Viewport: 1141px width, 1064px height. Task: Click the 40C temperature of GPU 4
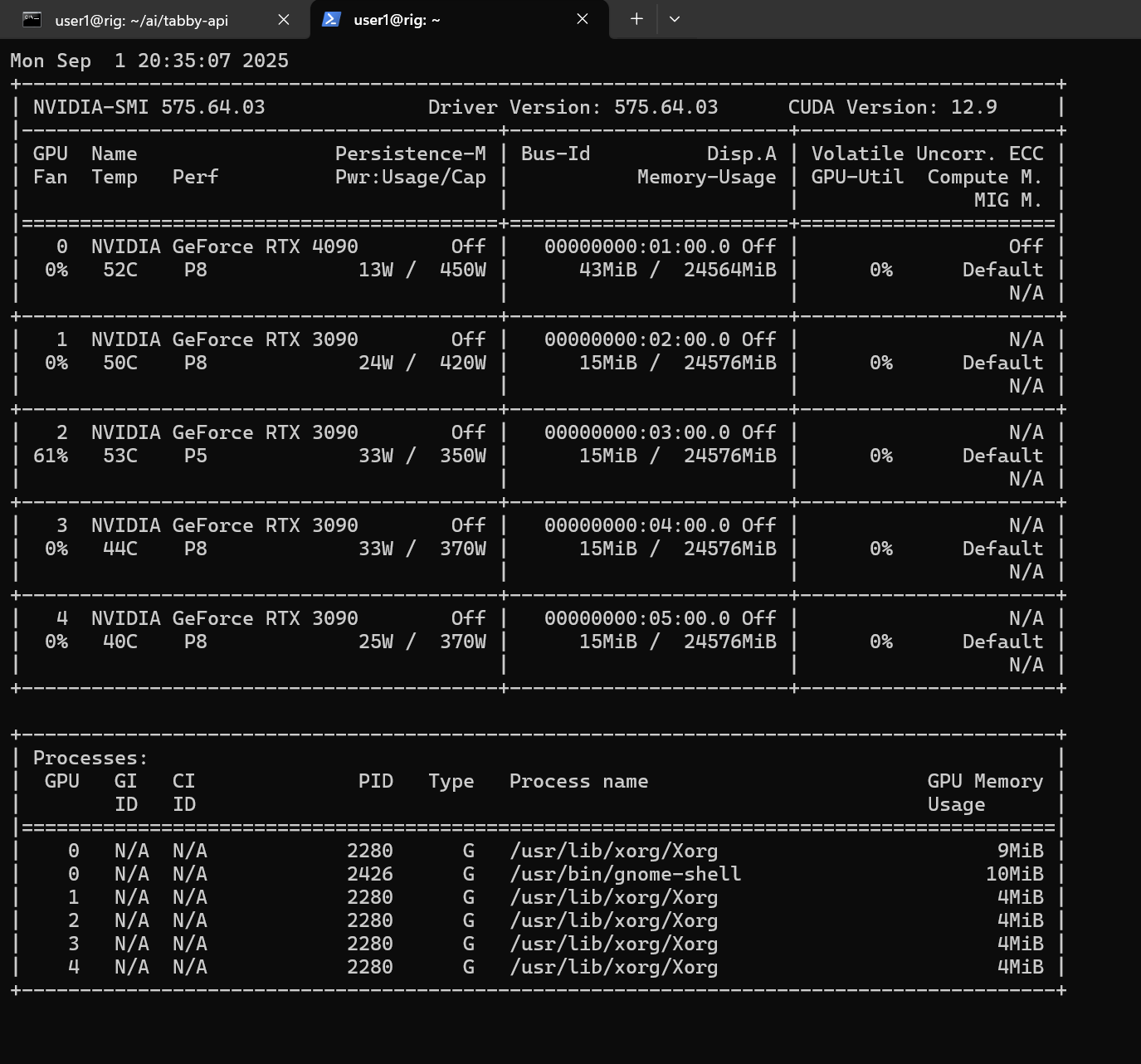[120, 642]
